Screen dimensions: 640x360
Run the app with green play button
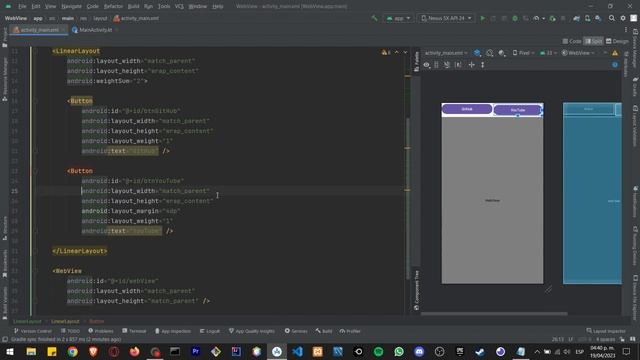click(482, 18)
